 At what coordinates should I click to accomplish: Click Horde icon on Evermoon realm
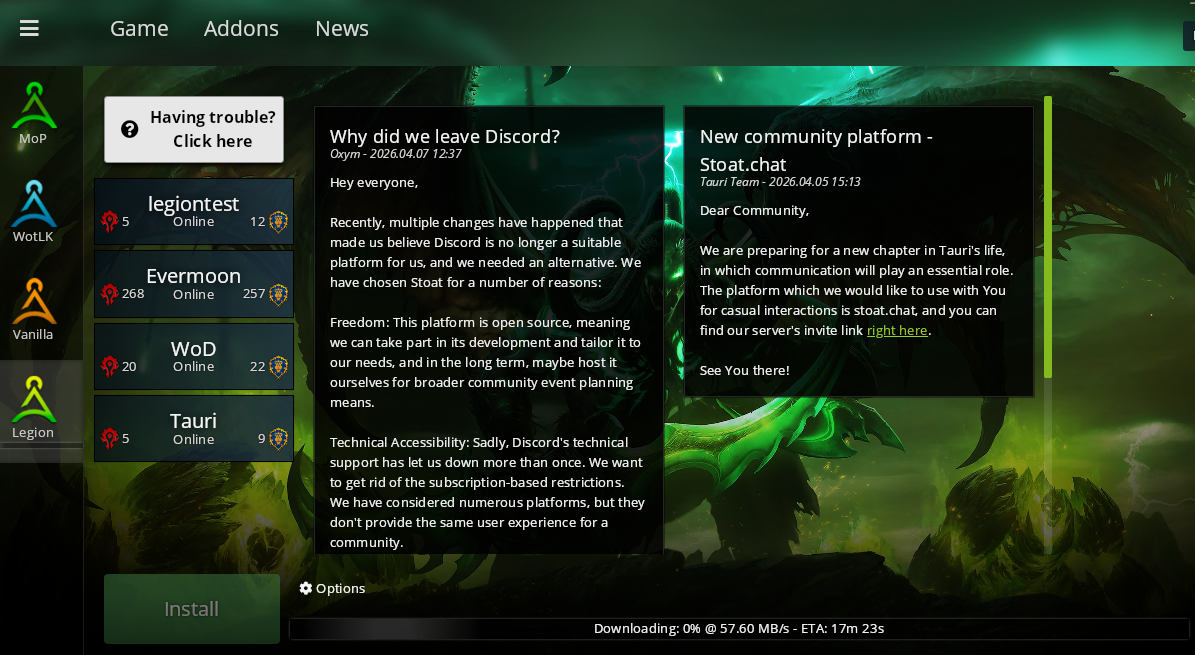(x=110, y=294)
